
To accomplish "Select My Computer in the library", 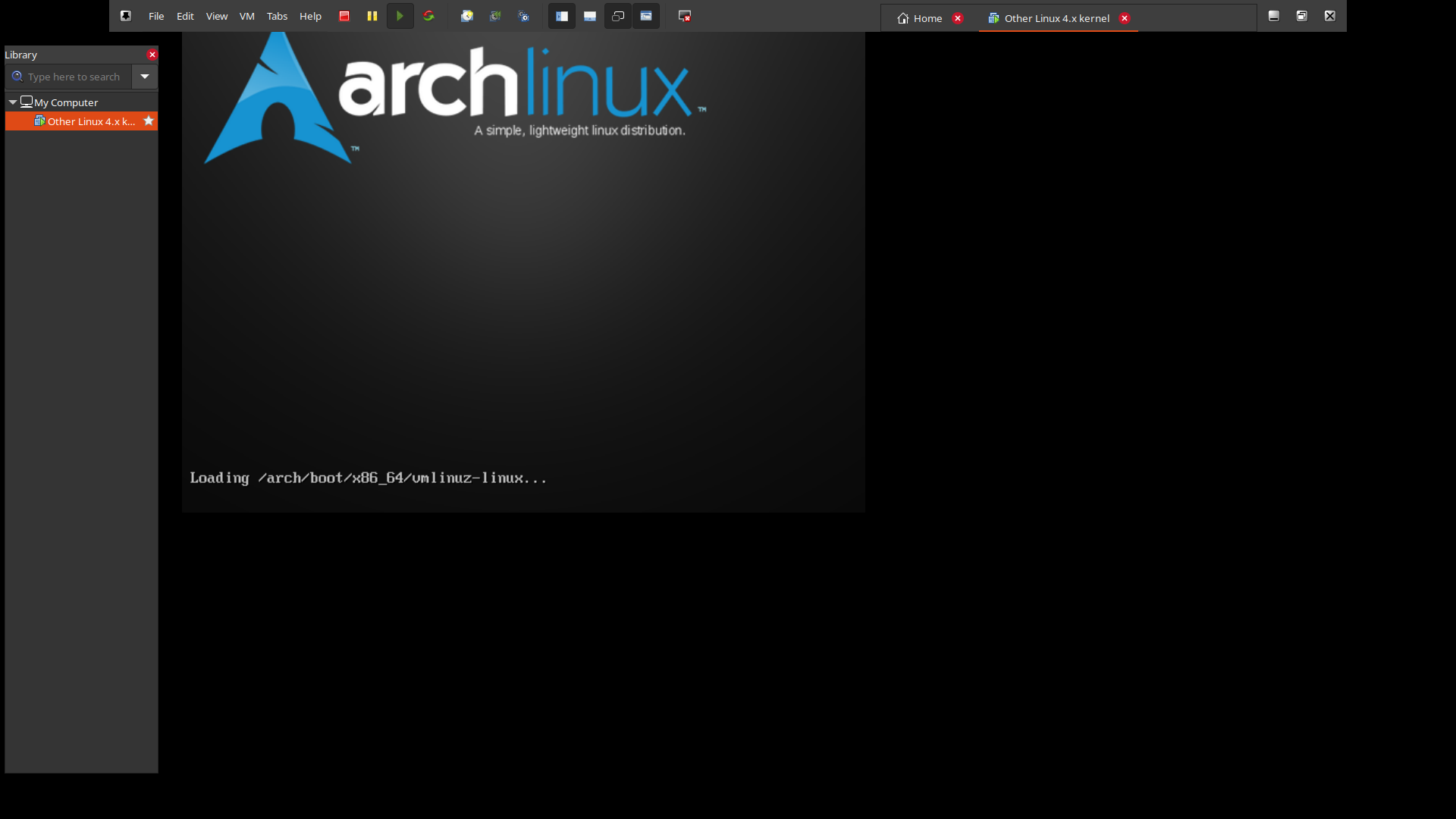I will pyautogui.click(x=66, y=102).
